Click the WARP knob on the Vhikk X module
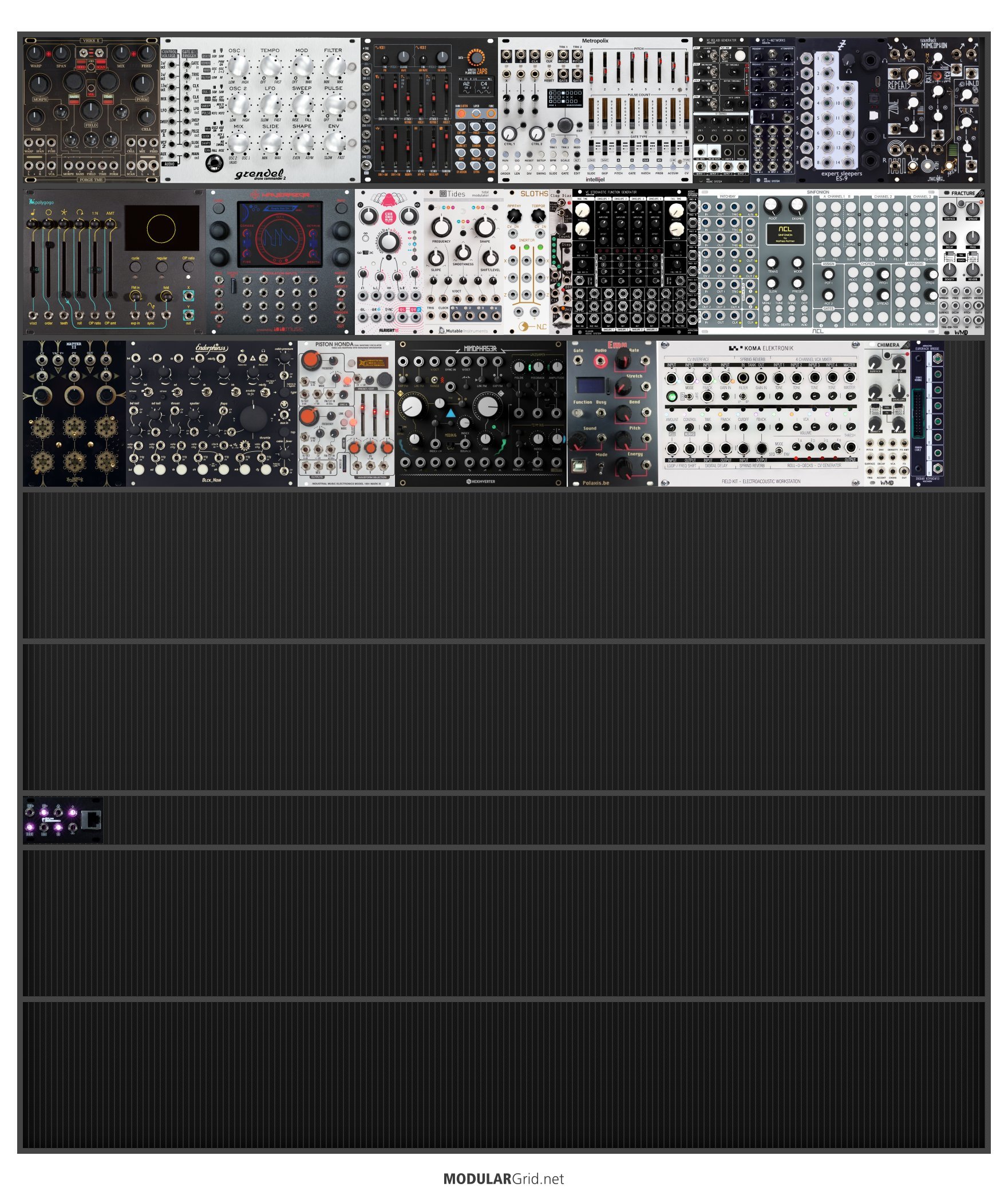The height and width of the screenshot is (1191, 1008). [x=35, y=54]
